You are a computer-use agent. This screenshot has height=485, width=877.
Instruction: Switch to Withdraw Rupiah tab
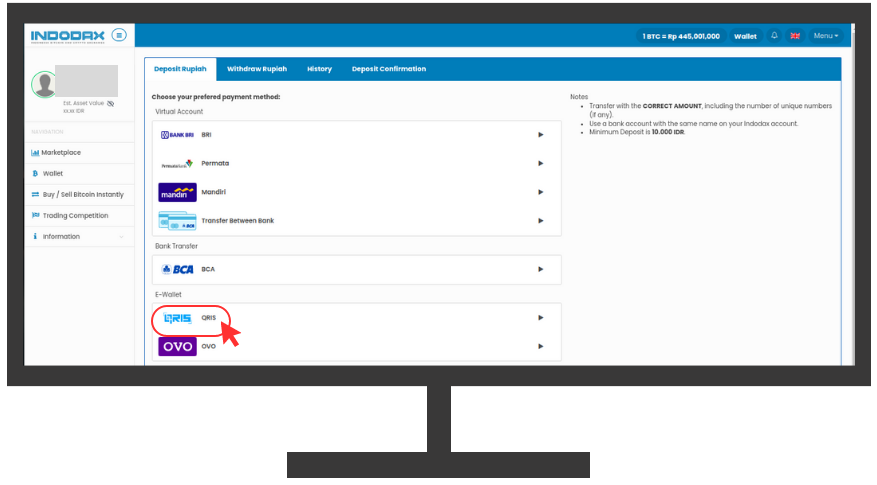(257, 69)
